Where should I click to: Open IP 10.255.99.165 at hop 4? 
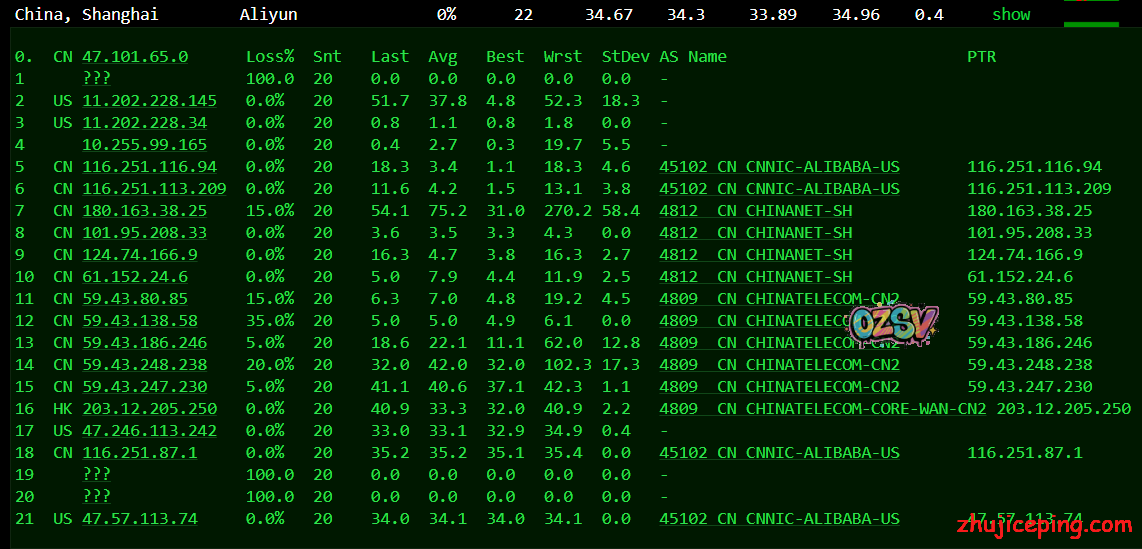coord(144,145)
